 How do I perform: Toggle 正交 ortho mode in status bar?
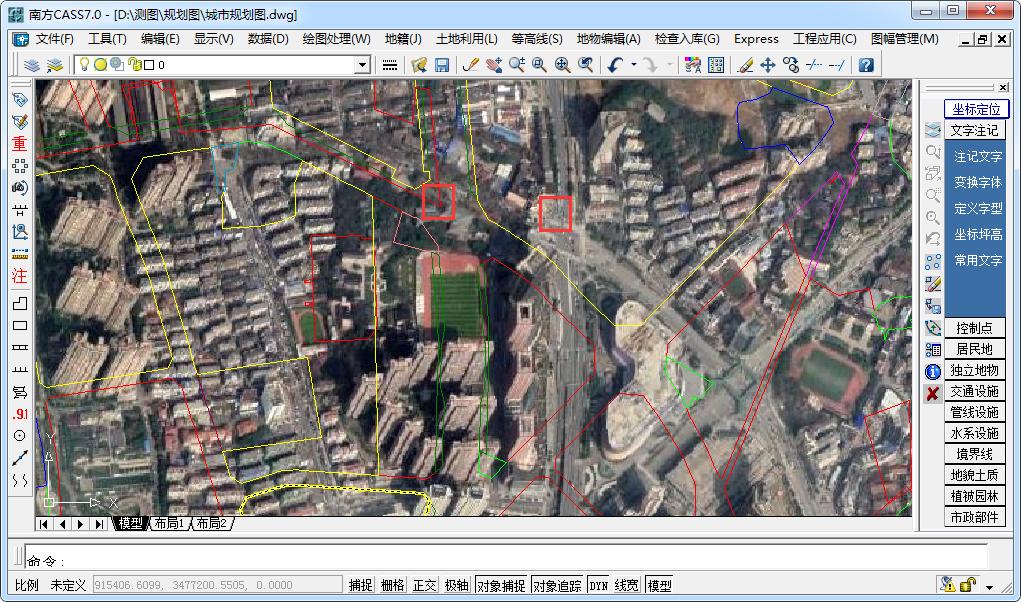point(425,585)
